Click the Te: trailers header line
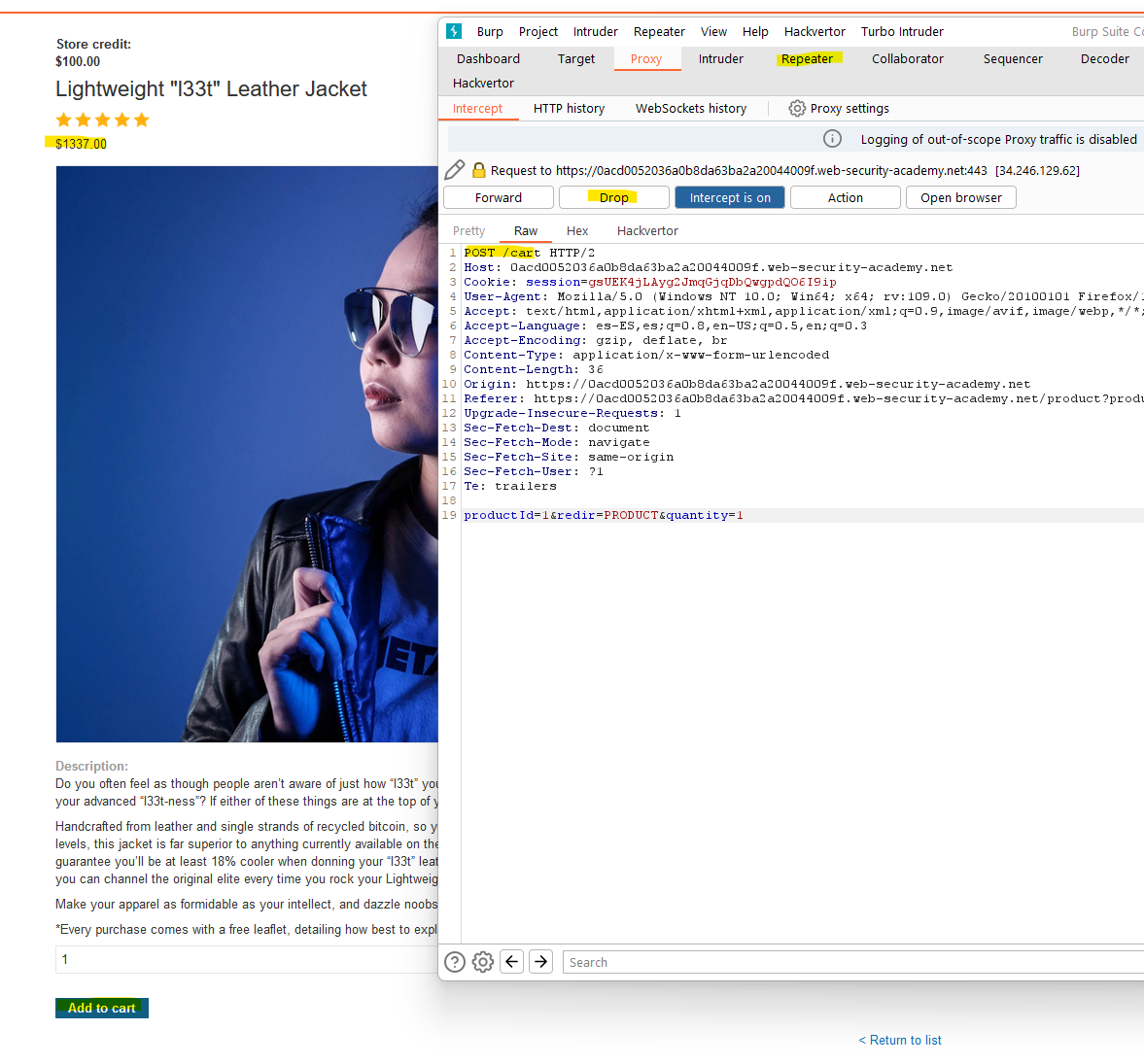Screen dimensions: 1144x1064 coord(510,487)
